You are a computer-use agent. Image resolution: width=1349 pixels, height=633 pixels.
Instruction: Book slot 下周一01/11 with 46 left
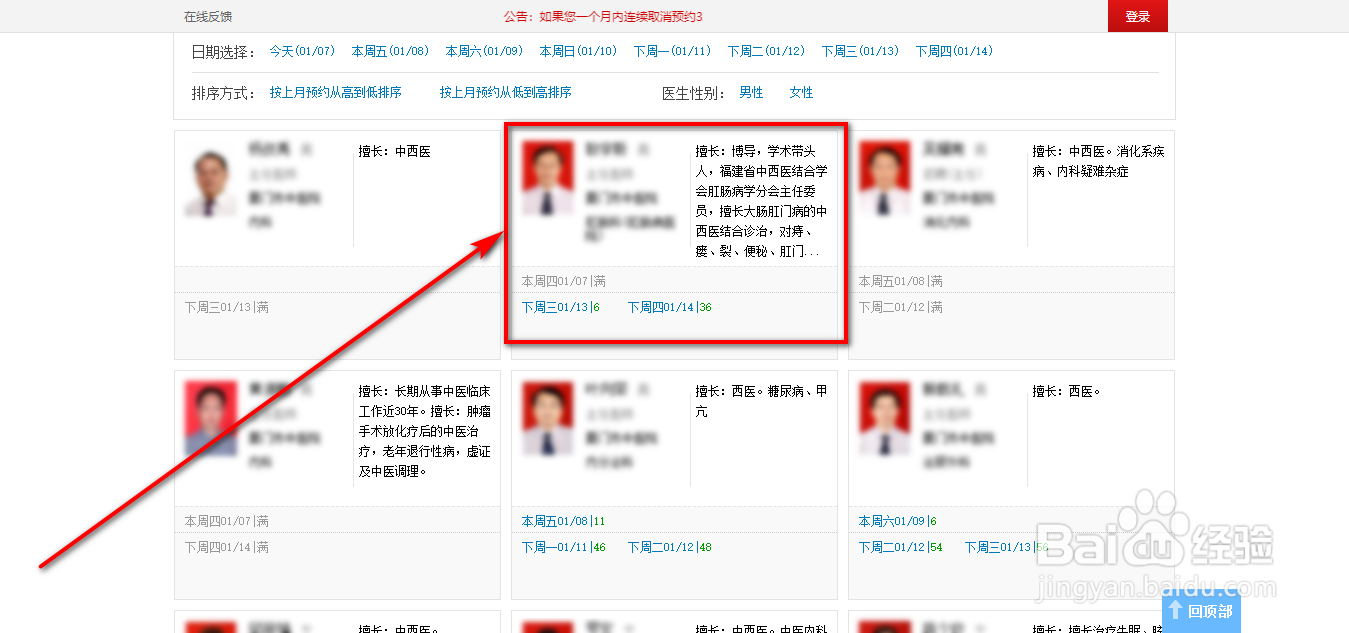(x=564, y=547)
